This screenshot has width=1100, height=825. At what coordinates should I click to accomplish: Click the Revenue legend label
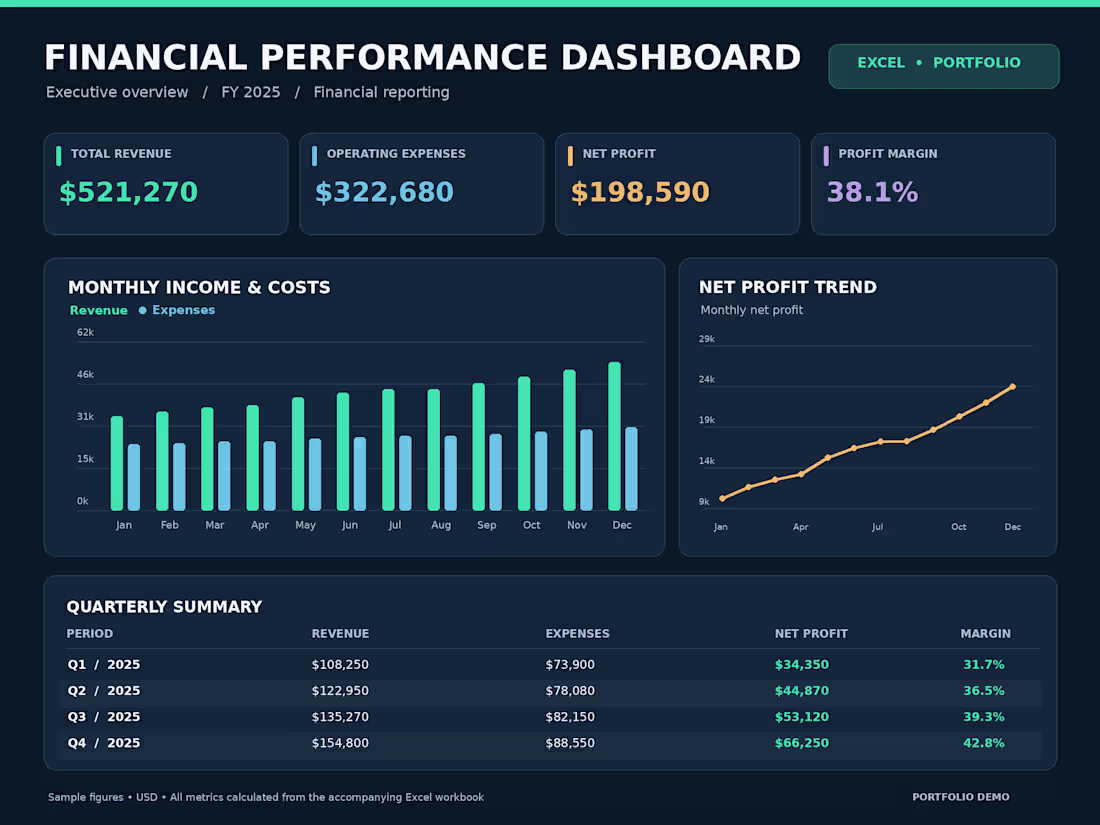click(98, 310)
